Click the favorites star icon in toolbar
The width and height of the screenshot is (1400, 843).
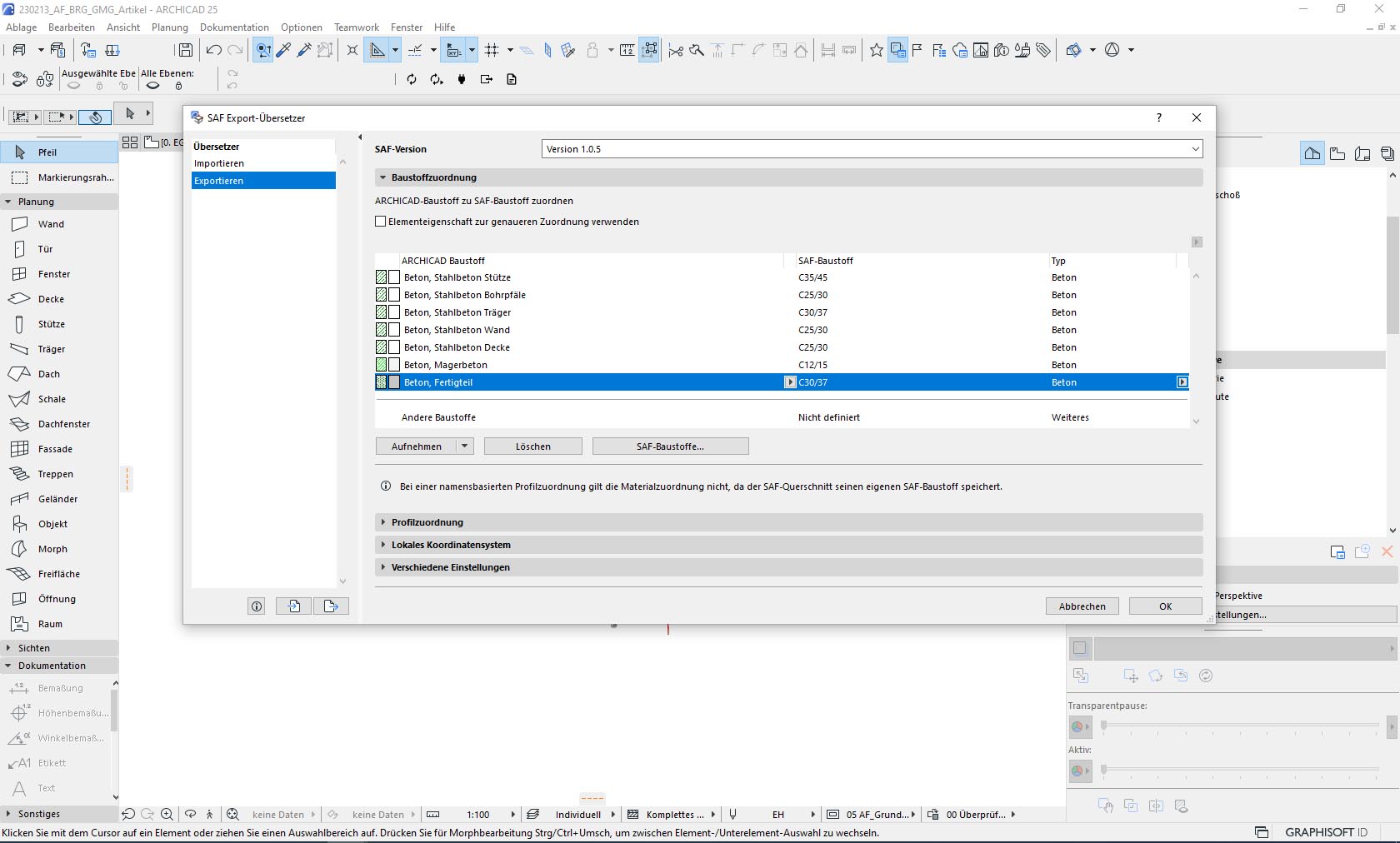tap(876, 50)
